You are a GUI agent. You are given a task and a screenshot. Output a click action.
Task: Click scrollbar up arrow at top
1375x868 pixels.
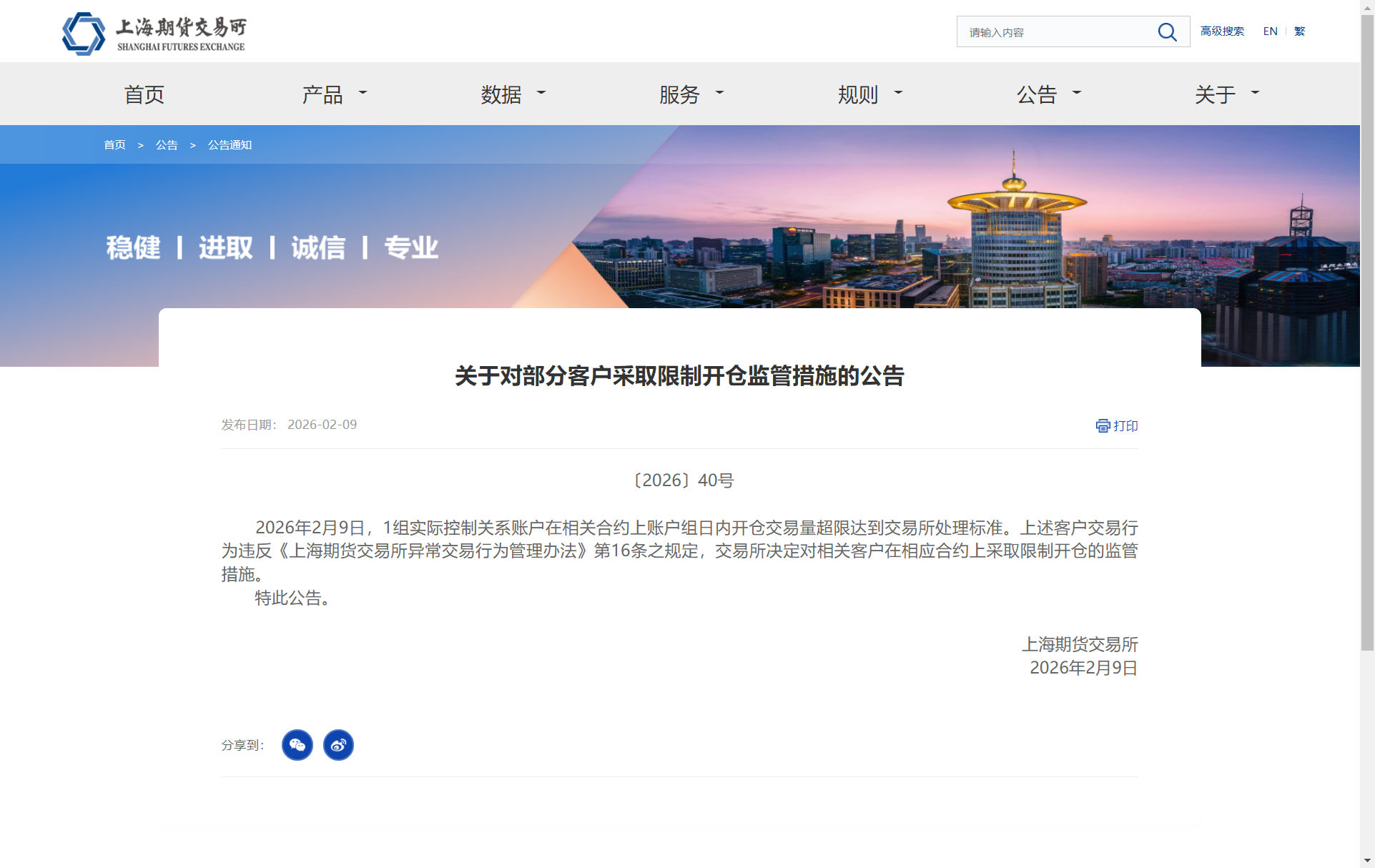click(x=1367, y=6)
